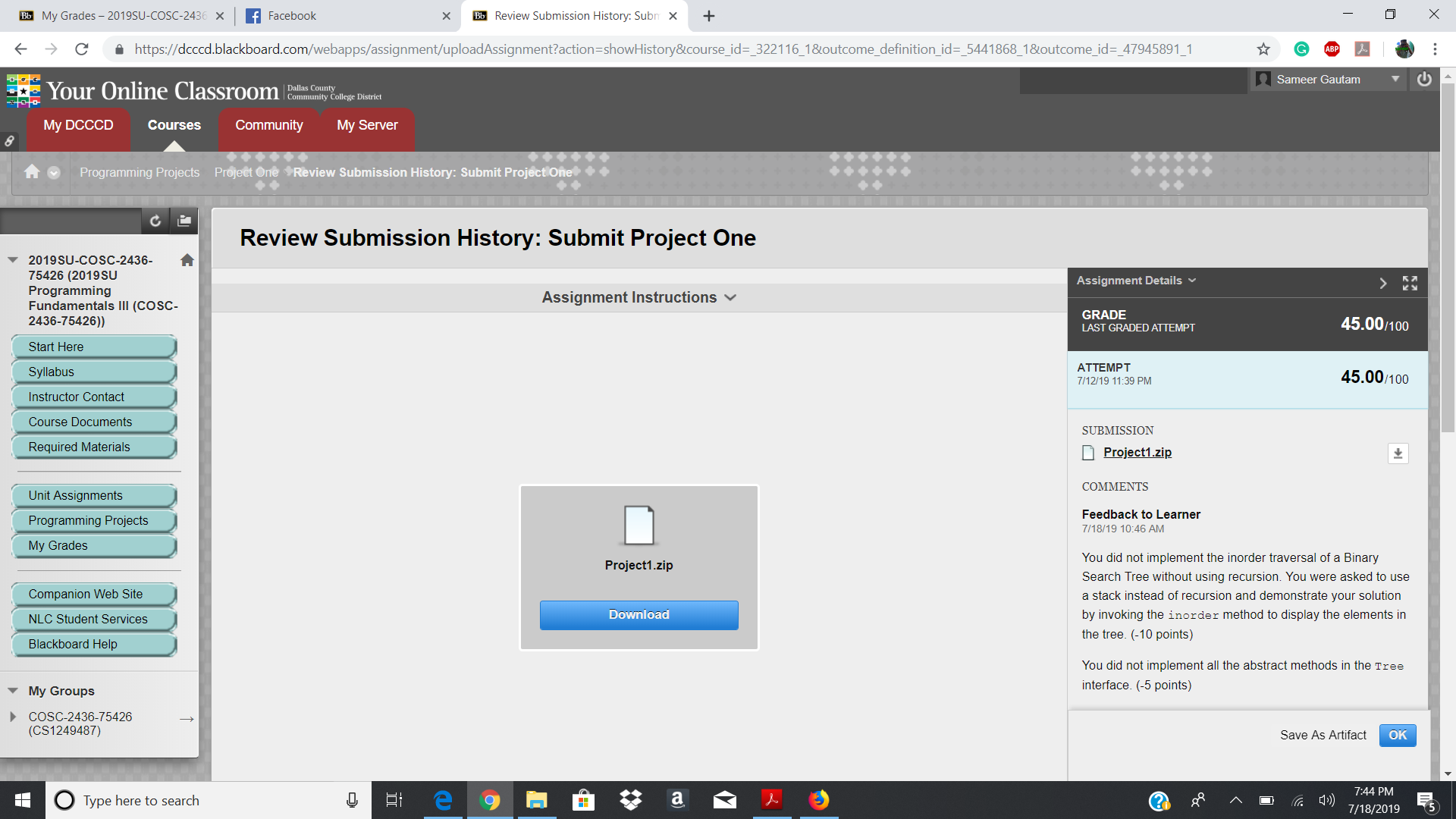This screenshot has width=1456, height=819.
Task: Open the Your Online Classroom logo
Action: coord(194,90)
